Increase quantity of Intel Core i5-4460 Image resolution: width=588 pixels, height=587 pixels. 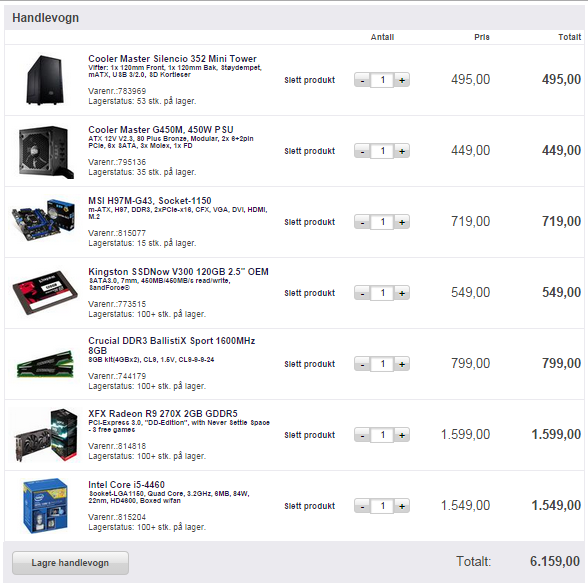(x=402, y=506)
